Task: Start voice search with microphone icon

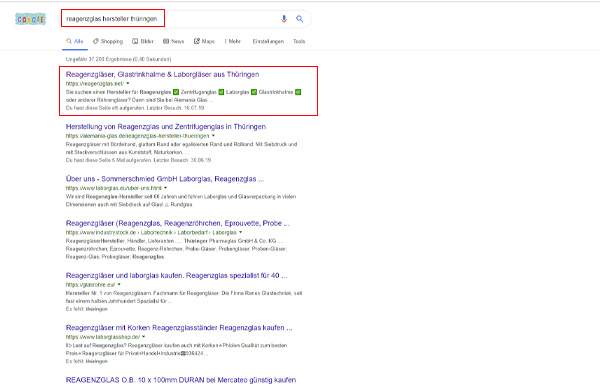Action: tap(284, 19)
